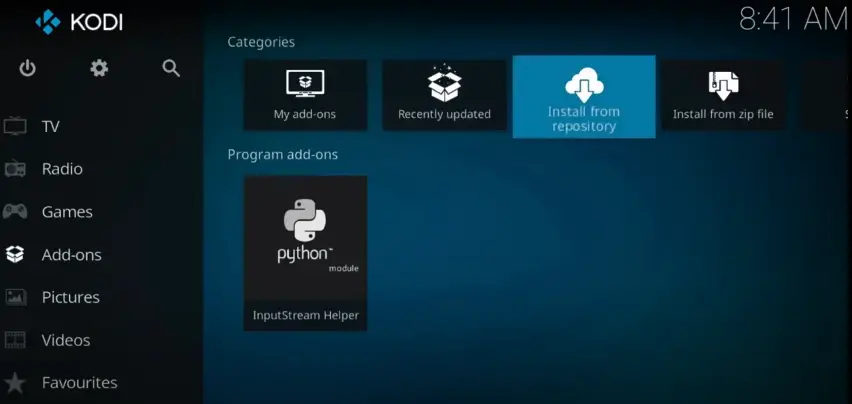Select Games in the sidebar

coord(67,212)
